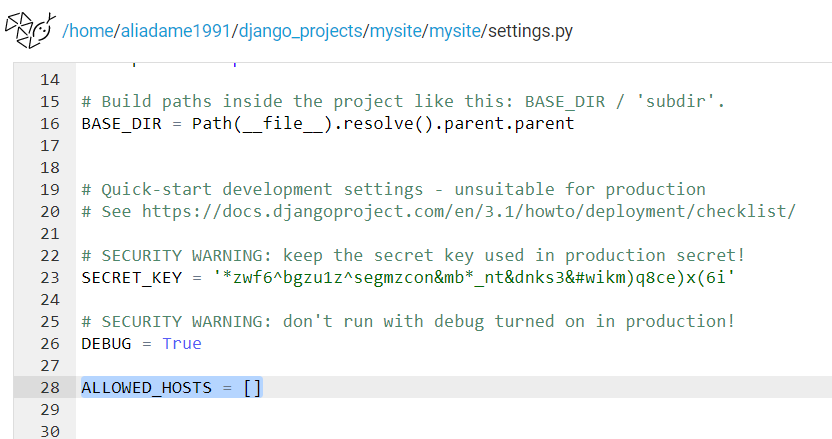The width and height of the screenshot is (832, 439).
Task: Open the first mysite breadcrumb link
Action: pos(395,31)
